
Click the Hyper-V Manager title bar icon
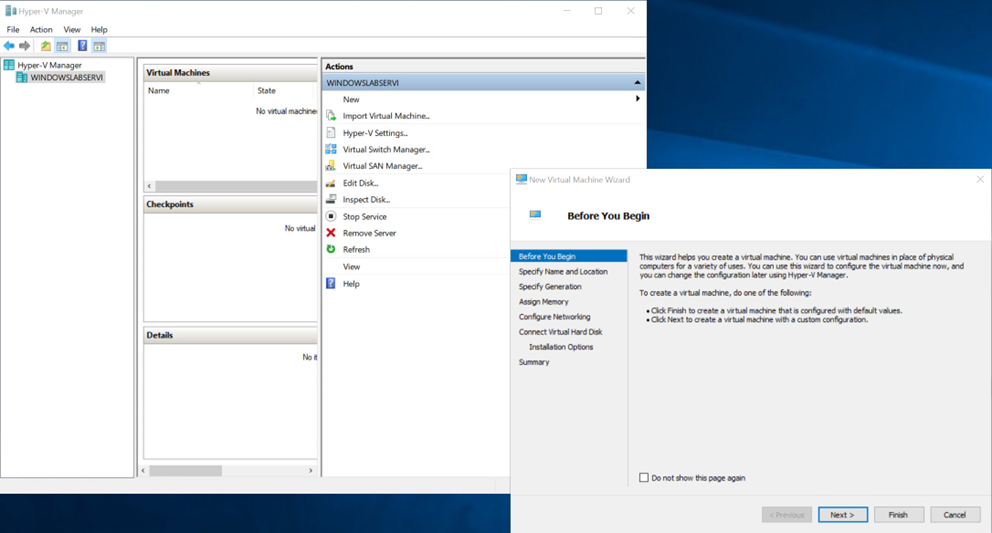[11, 11]
